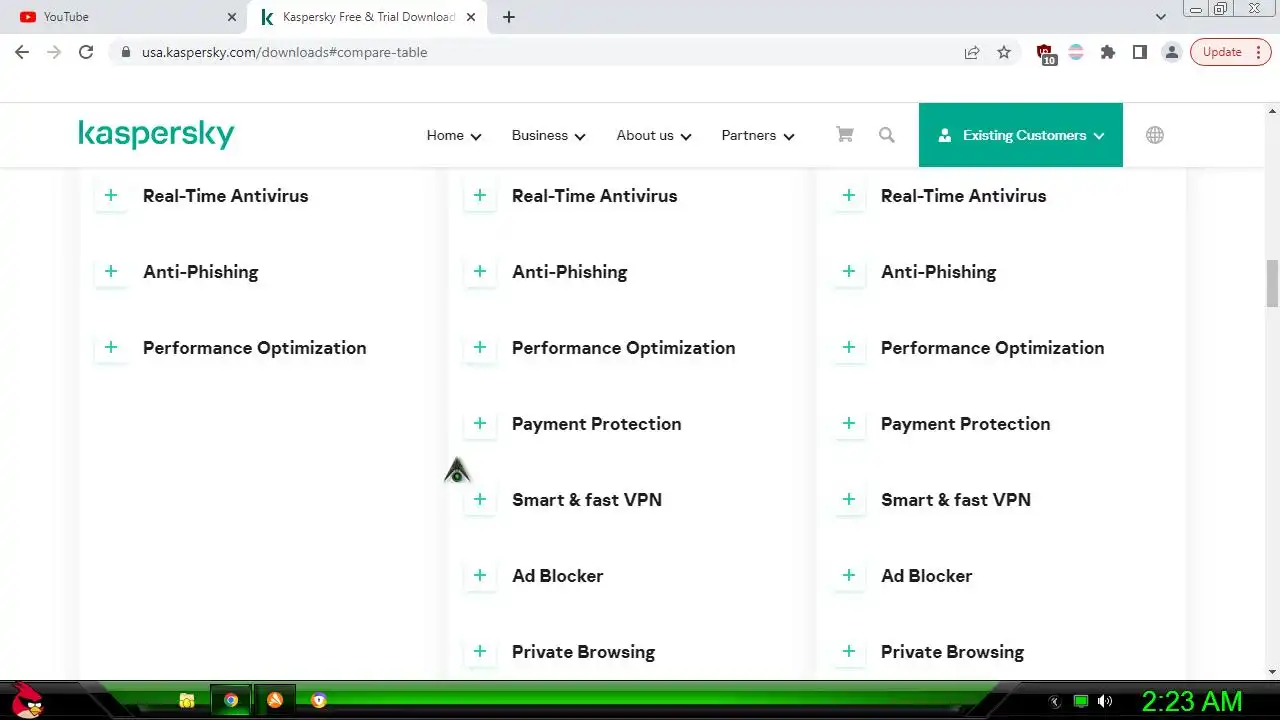Select the Kaspersky Free & Trial tab
This screenshot has width=1280, height=720.
pos(369,17)
